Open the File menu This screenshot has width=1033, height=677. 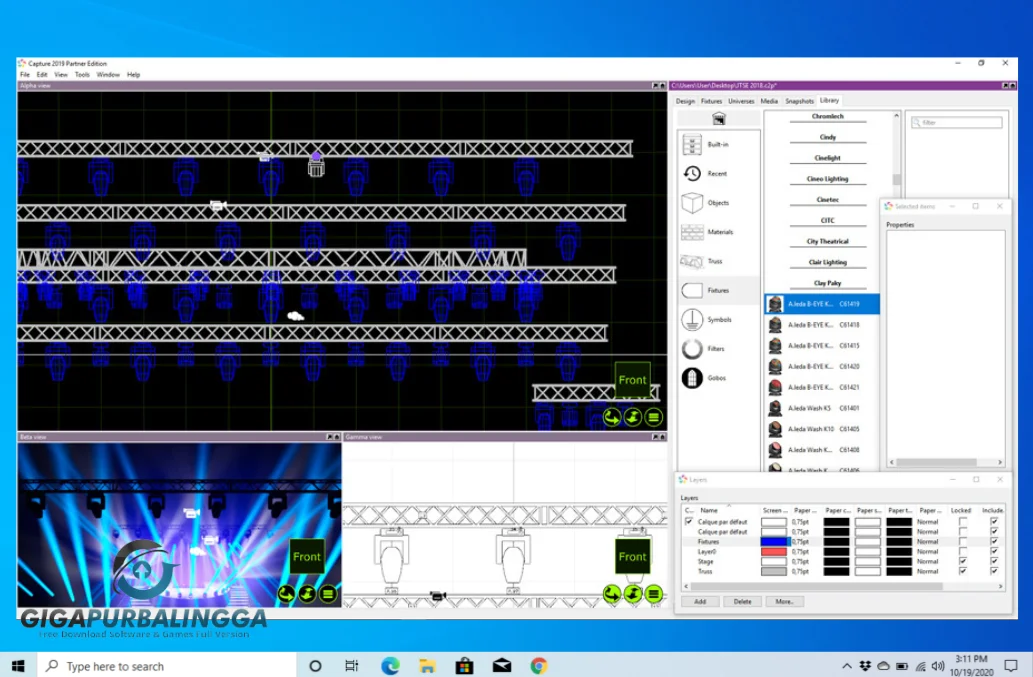click(25, 75)
